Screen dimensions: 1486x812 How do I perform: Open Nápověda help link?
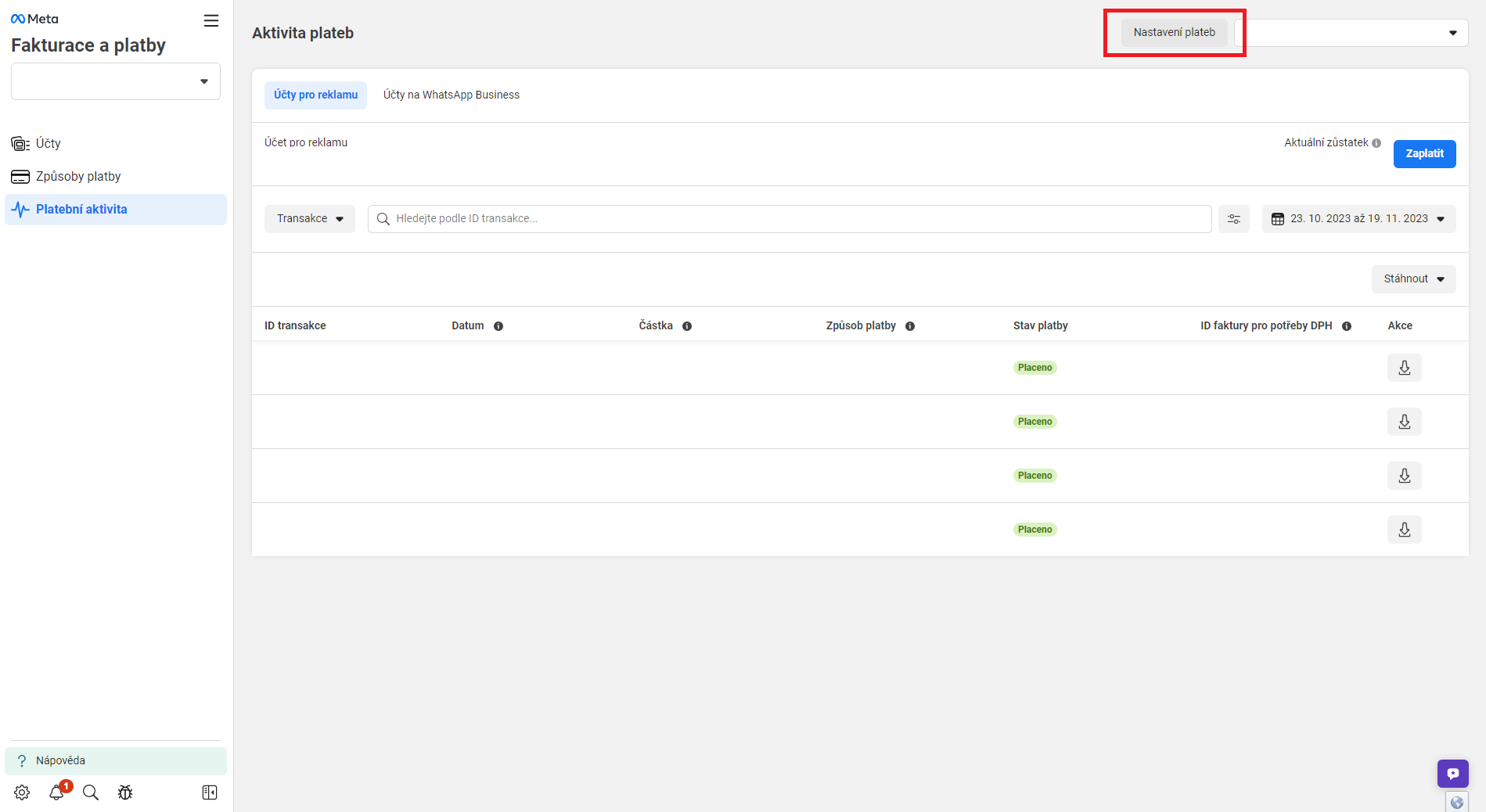(x=116, y=760)
